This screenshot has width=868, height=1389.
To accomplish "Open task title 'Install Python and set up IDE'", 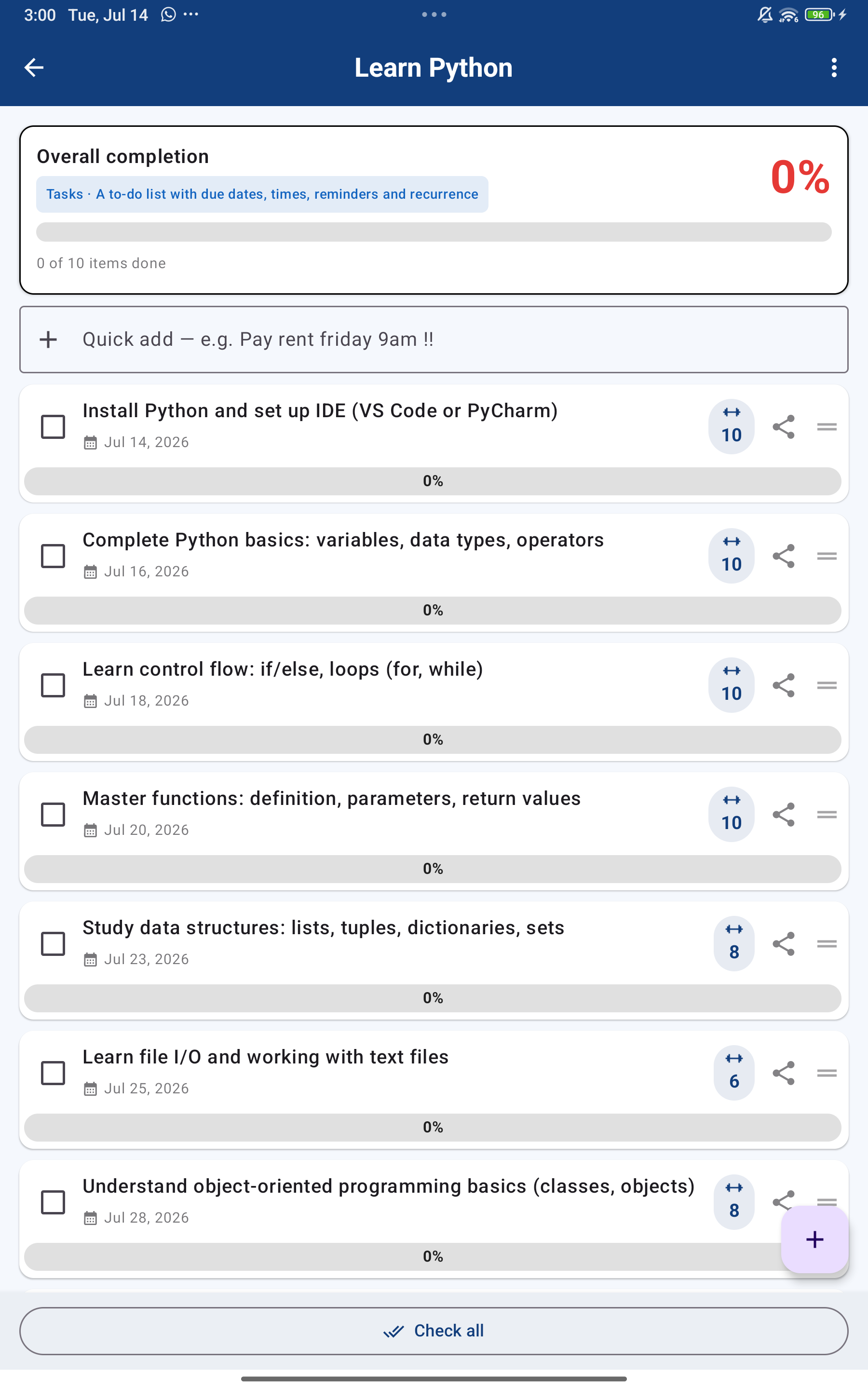I will click(320, 411).
